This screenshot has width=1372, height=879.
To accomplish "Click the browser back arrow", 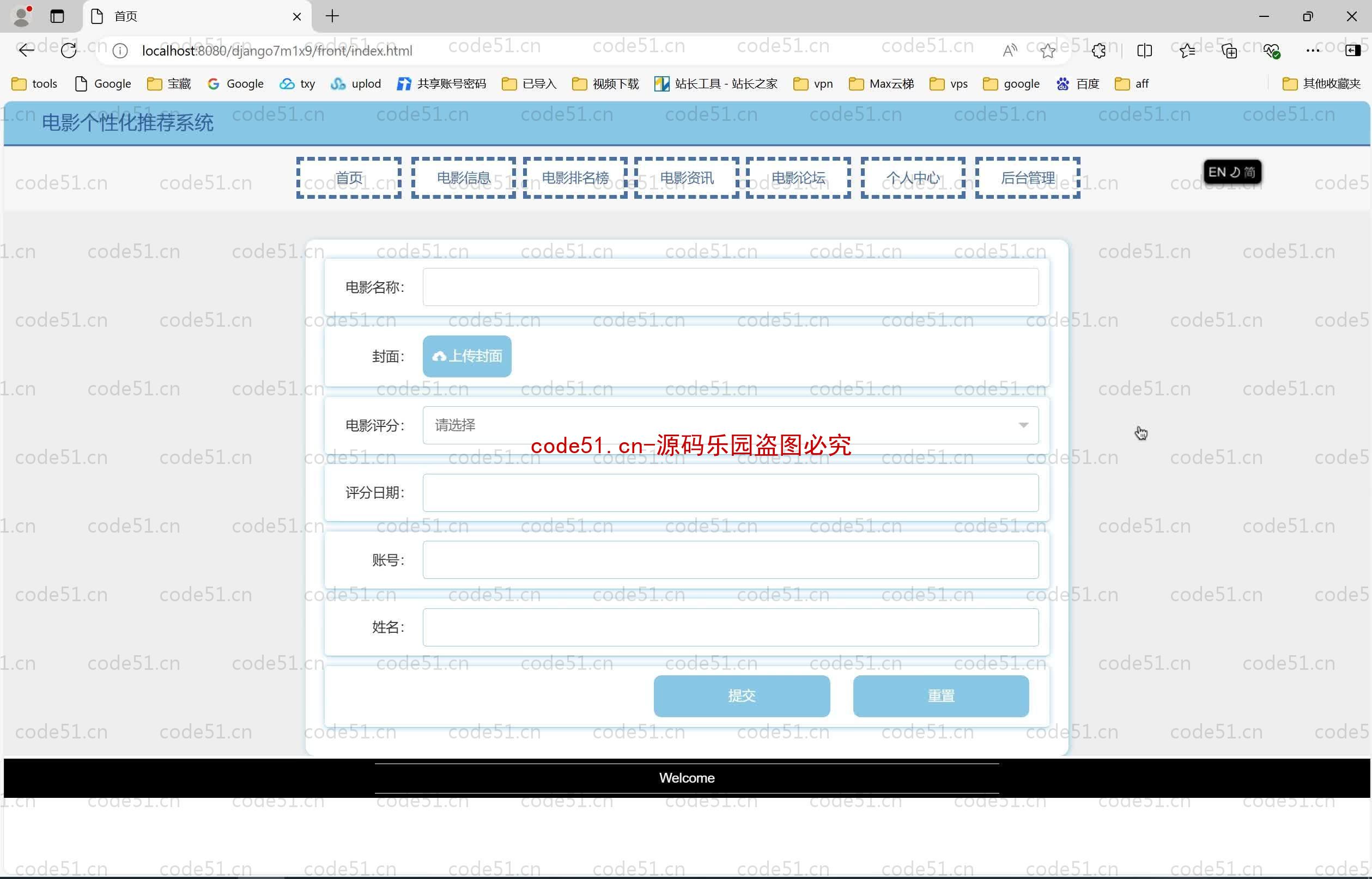I will pyautogui.click(x=26, y=51).
